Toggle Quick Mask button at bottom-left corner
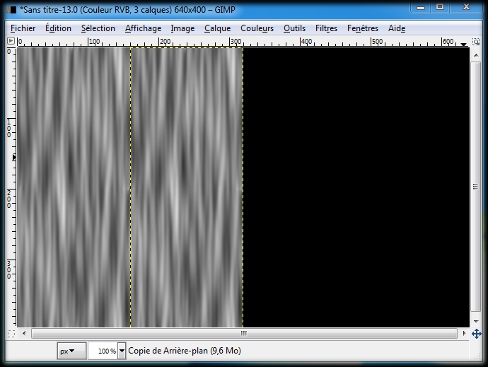Image resolution: width=488 pixels, height=367 pixels. (11, 333)
